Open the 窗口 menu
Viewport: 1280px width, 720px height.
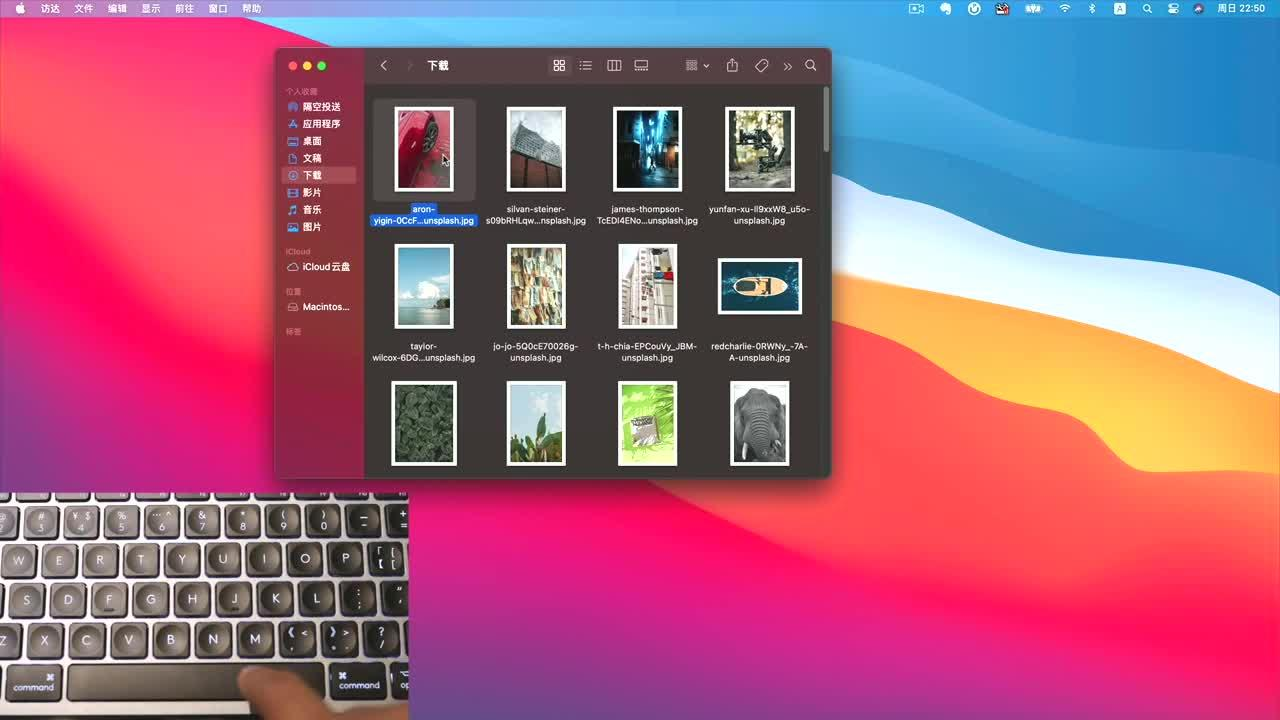pyautogui.click(x=218, y=8)
